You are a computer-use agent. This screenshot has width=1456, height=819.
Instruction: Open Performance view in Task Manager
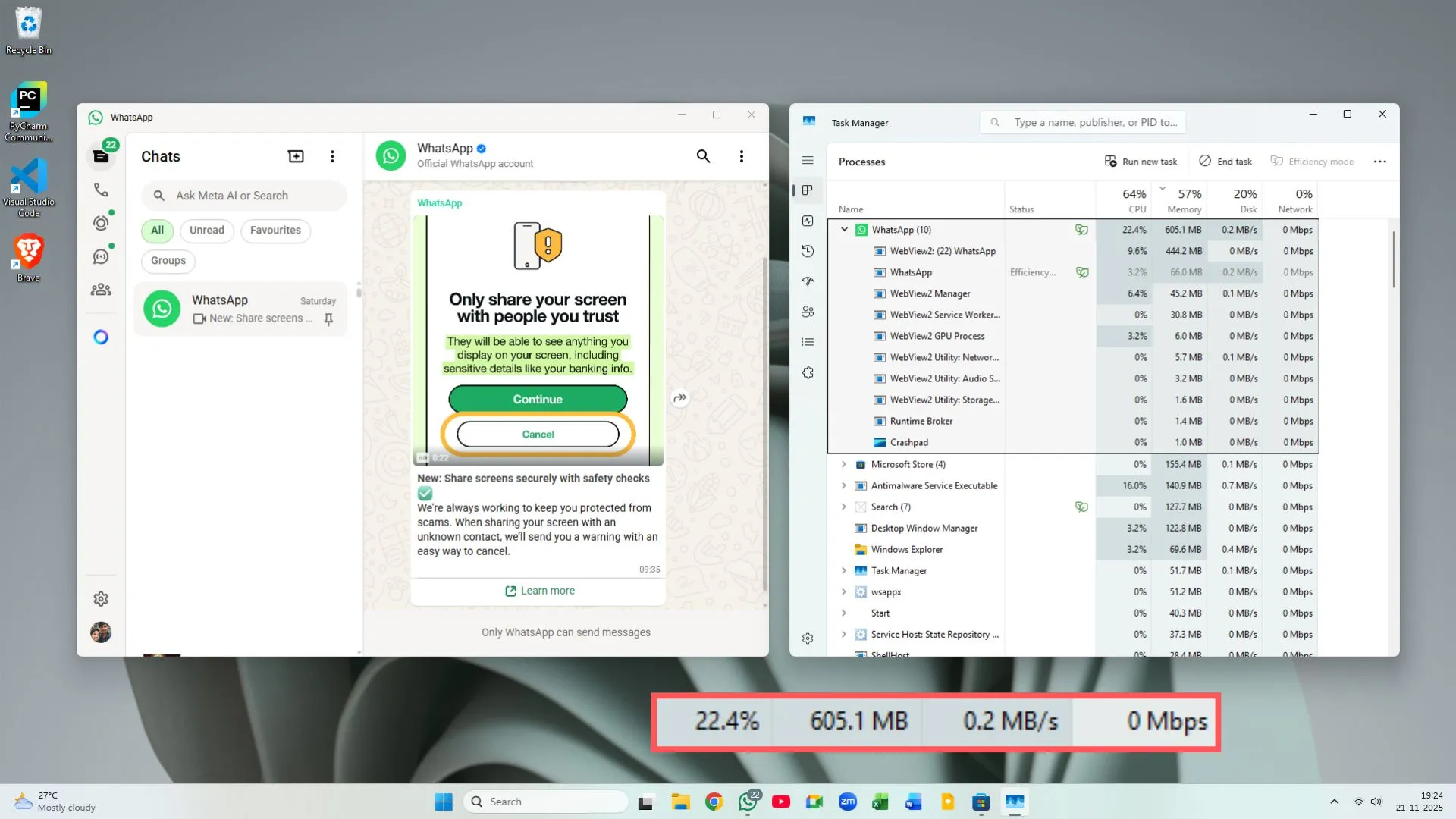tap(807, 221)
